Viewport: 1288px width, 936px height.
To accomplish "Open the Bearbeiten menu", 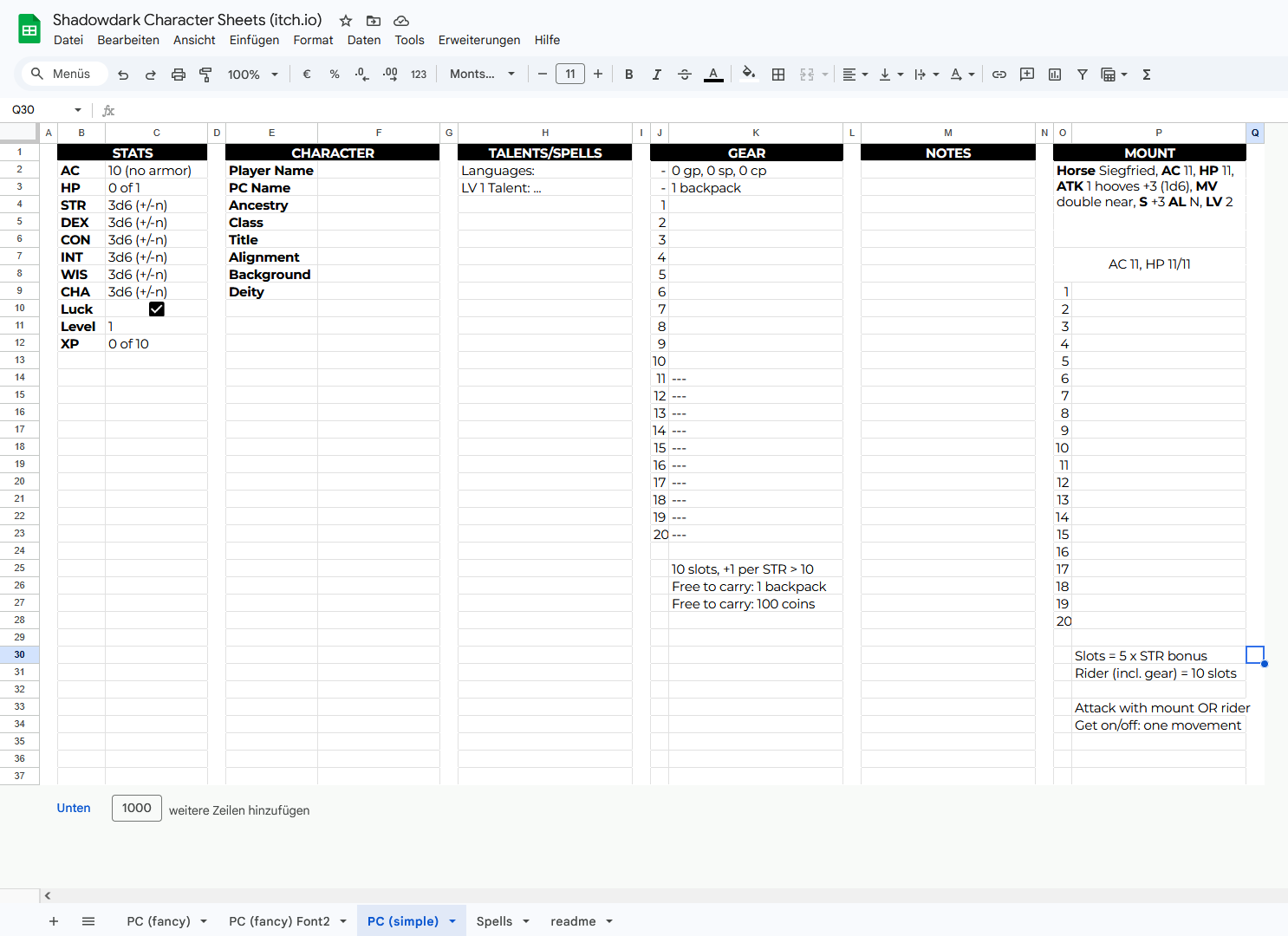I will coord(128,40).
